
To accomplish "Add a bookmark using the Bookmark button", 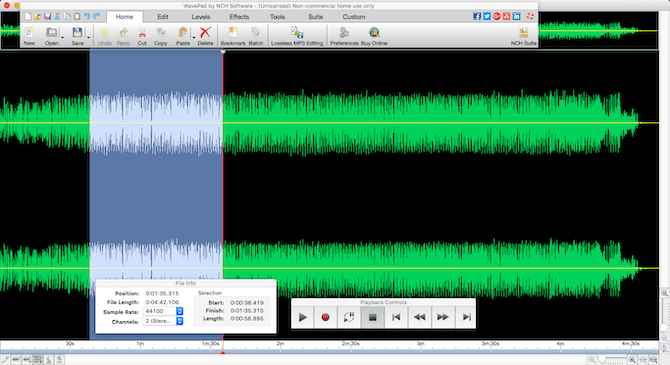I will point(233,36).
